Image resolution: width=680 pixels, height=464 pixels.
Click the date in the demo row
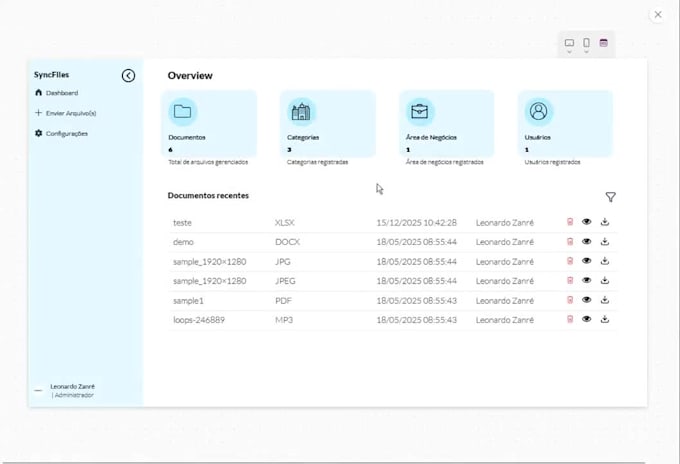tap(416, 242)
